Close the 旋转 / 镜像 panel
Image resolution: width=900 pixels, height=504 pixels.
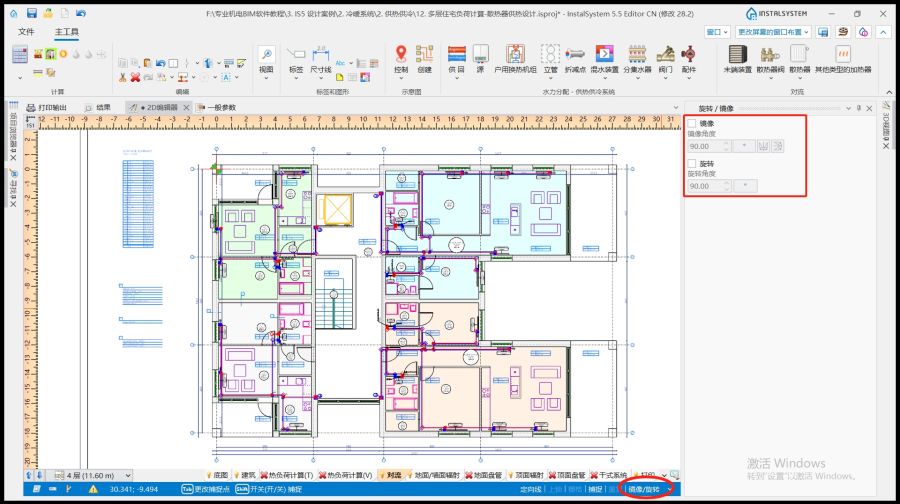(x=869, y=108)
